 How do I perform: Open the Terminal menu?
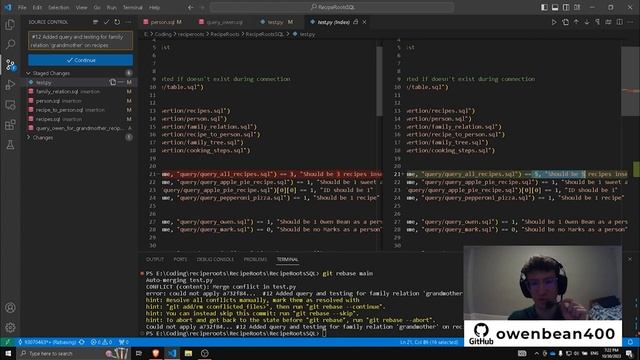[133, 7]
